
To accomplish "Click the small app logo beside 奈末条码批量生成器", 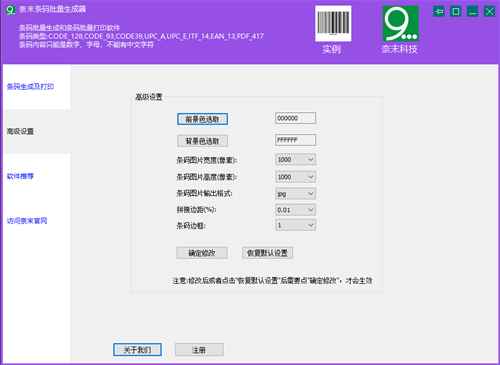I will pyautogui.click(x=11, y=10).
